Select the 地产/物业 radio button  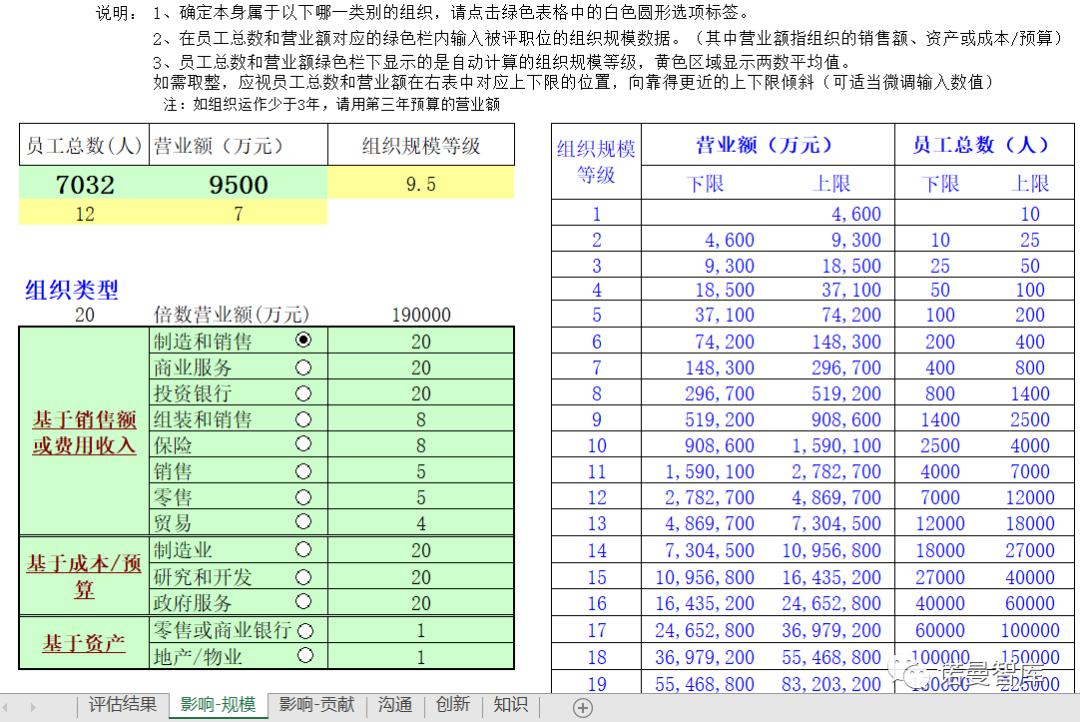pos(305,657)
